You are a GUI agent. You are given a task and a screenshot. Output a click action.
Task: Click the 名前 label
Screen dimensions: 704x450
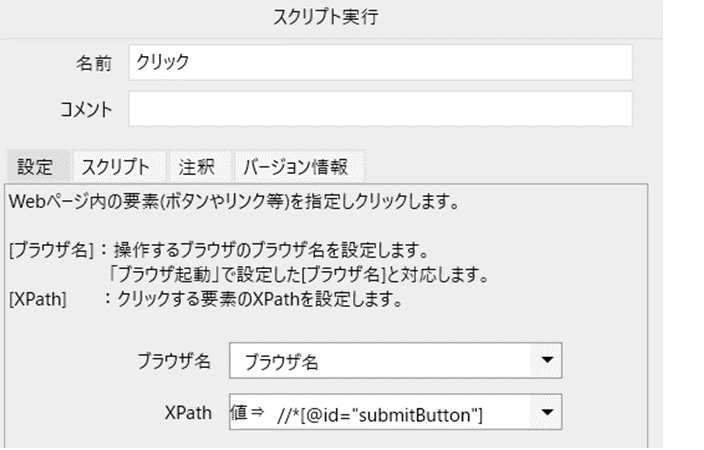pyautogui.click(x=94, y=63)
